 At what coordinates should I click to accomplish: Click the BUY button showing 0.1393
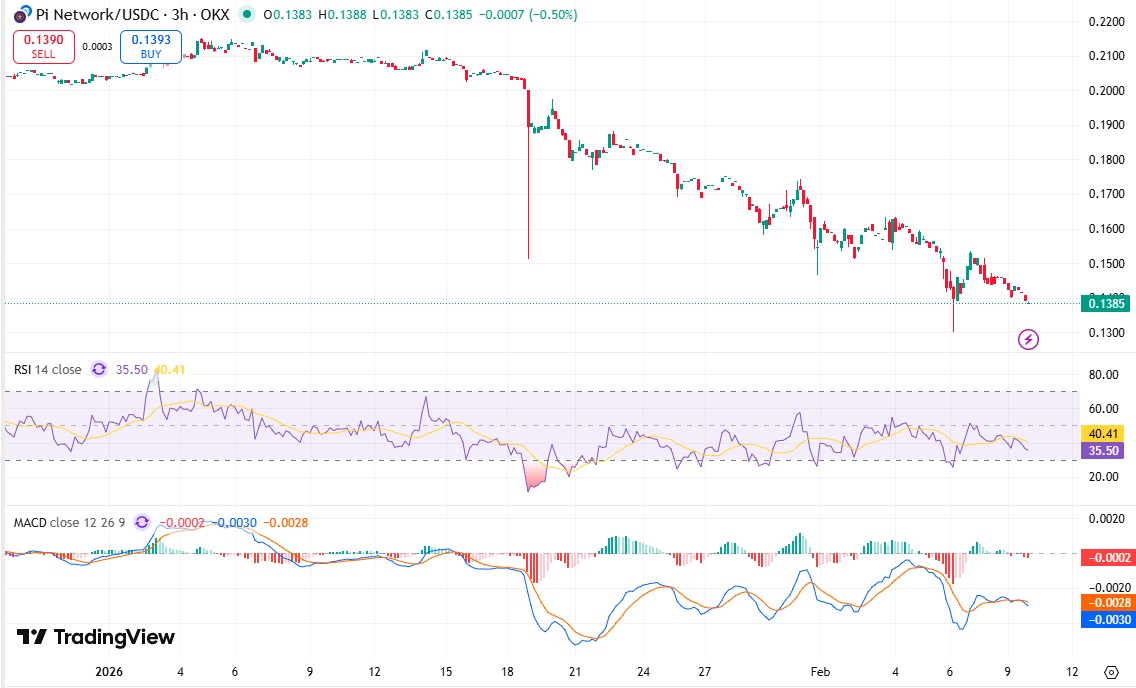tap(150, 46)
